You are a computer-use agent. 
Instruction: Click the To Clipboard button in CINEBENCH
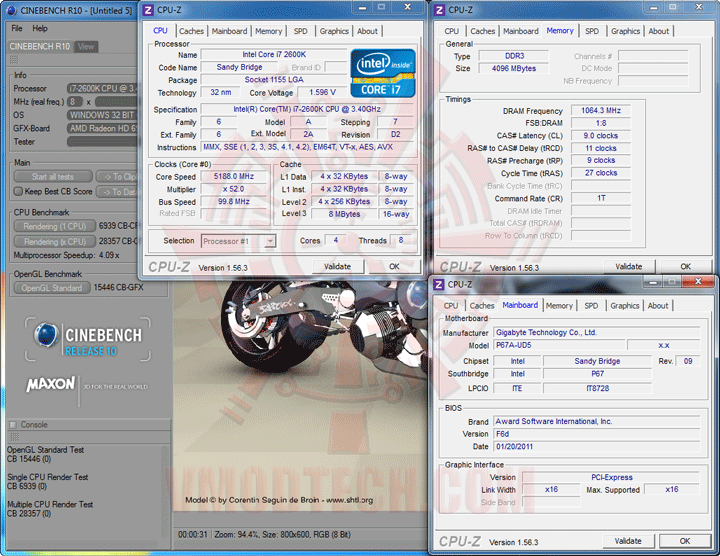coord(117,177)
